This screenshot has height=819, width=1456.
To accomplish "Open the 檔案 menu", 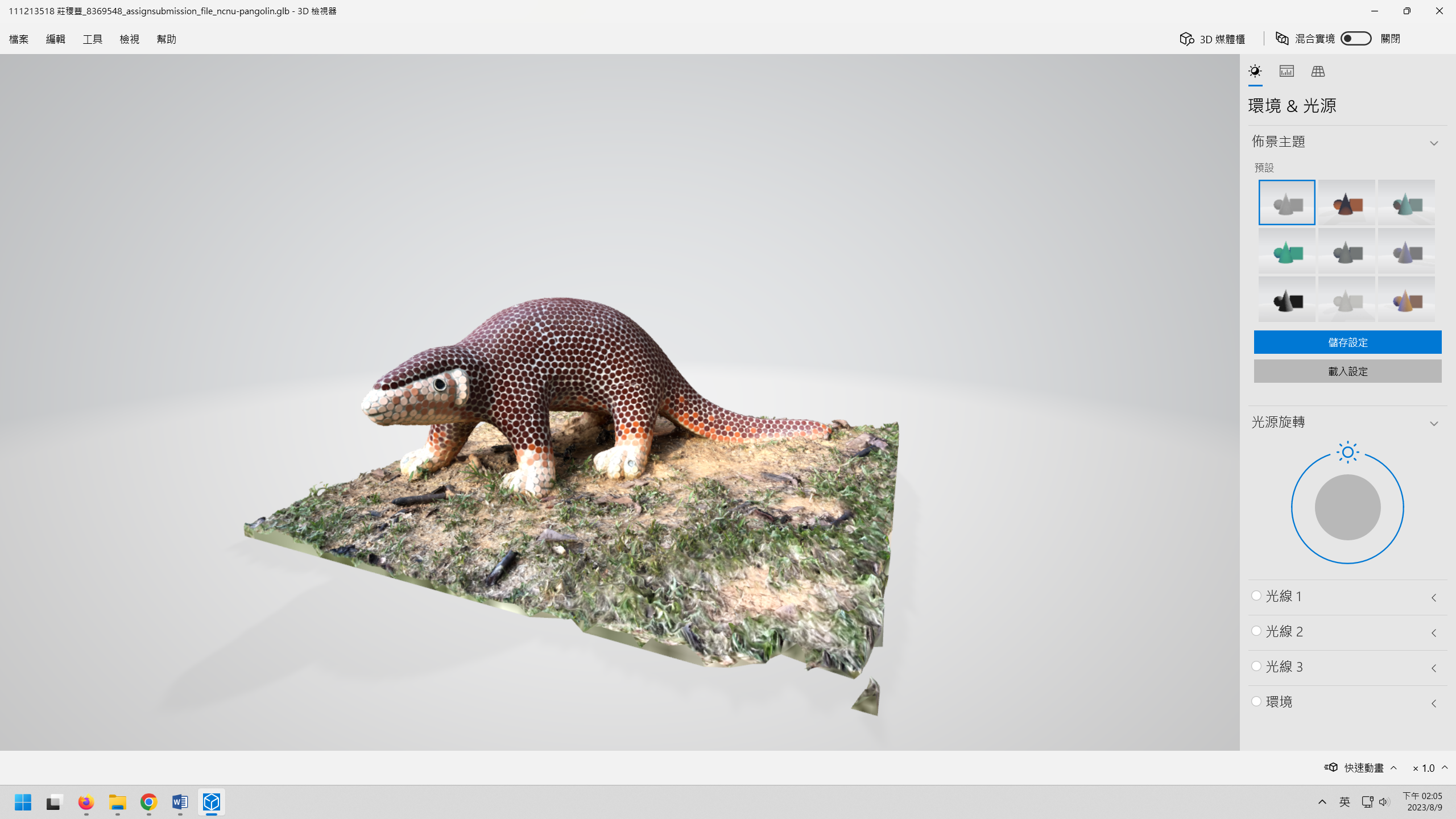I will [x=19, y=39].
